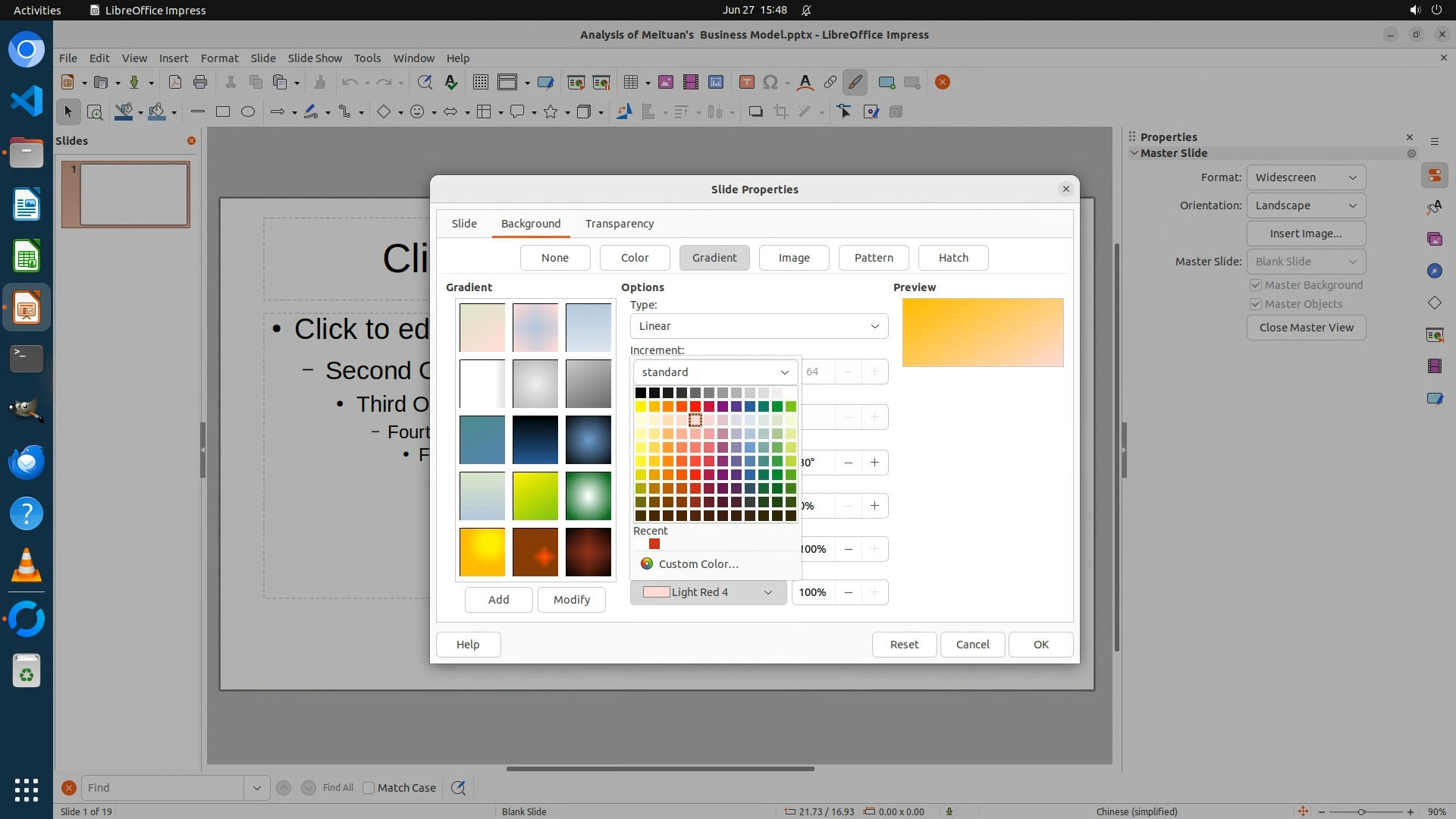Open the Slide Show menu

click(315, 58)
